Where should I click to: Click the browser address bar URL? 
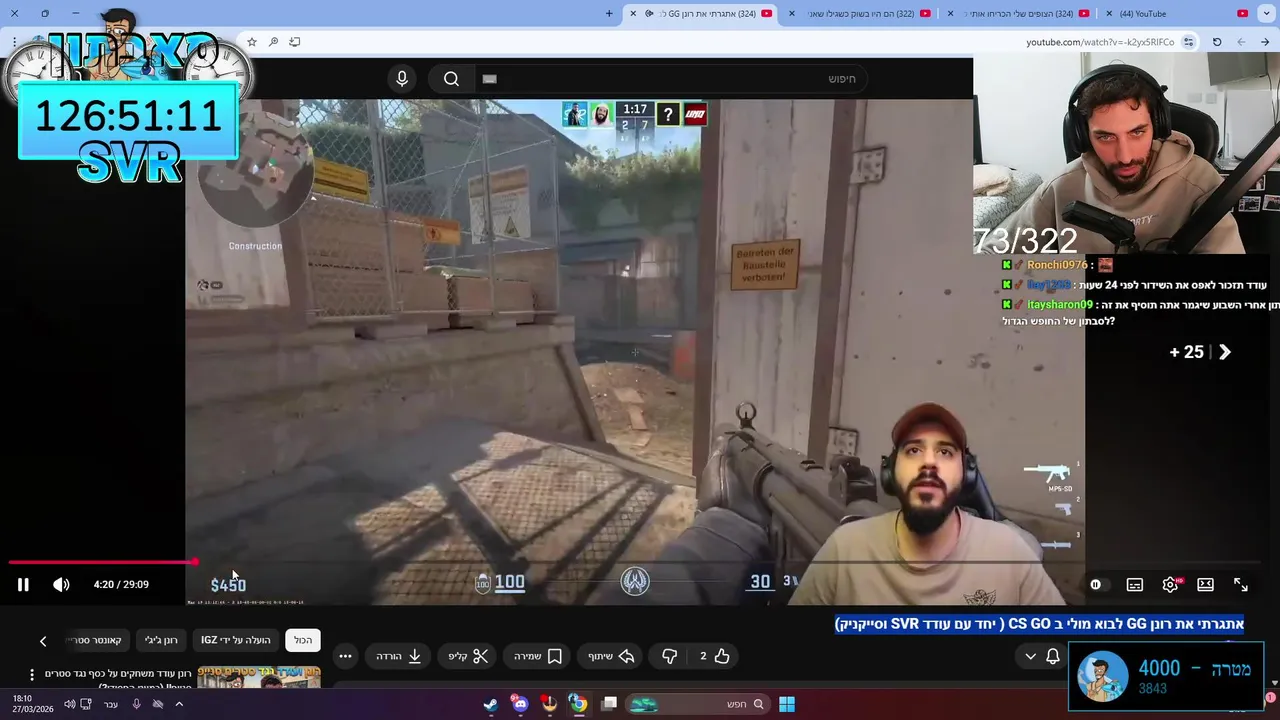click(x=1100, y=42)
